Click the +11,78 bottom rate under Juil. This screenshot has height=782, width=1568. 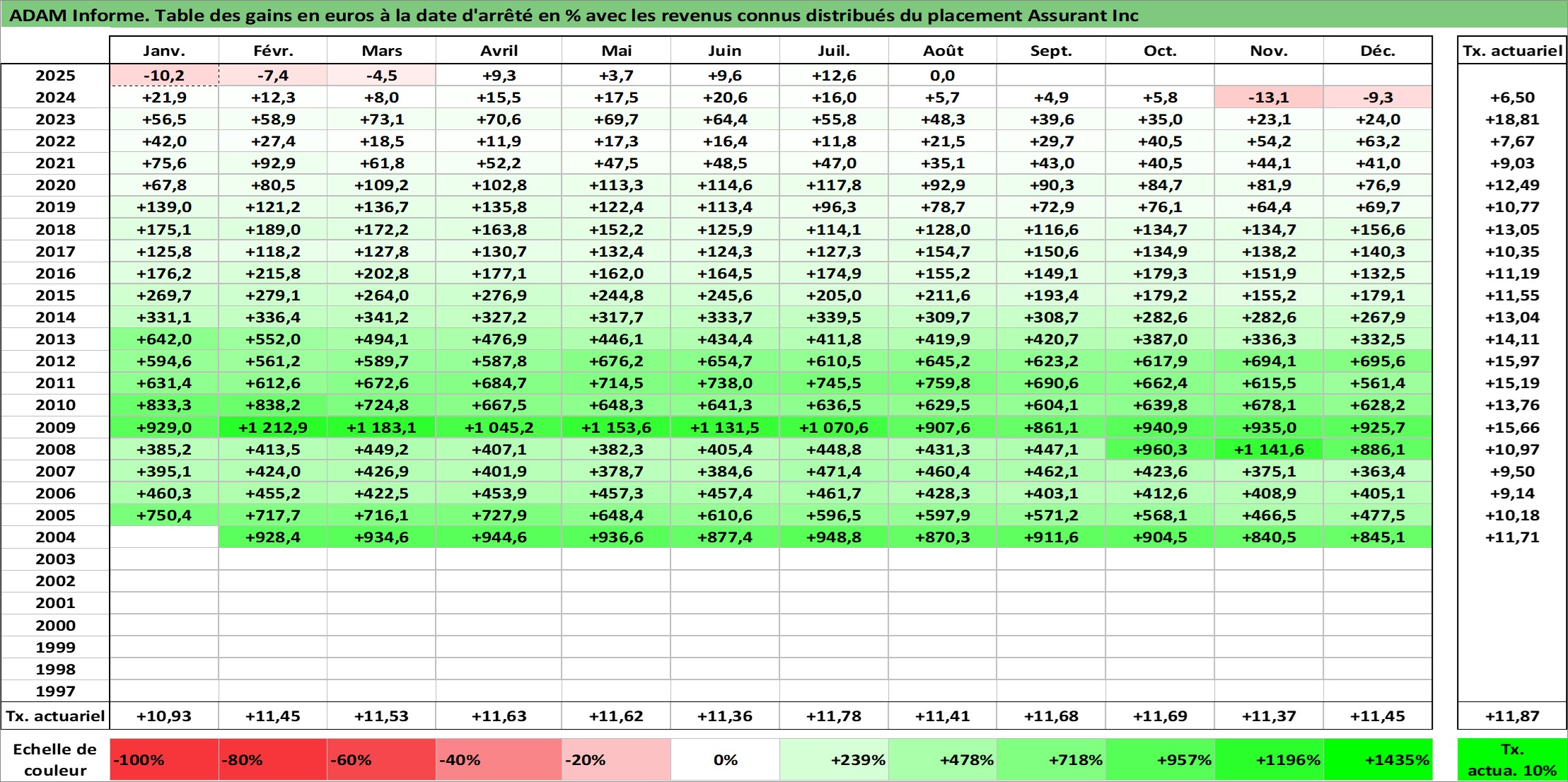click(x=834, y=716)
